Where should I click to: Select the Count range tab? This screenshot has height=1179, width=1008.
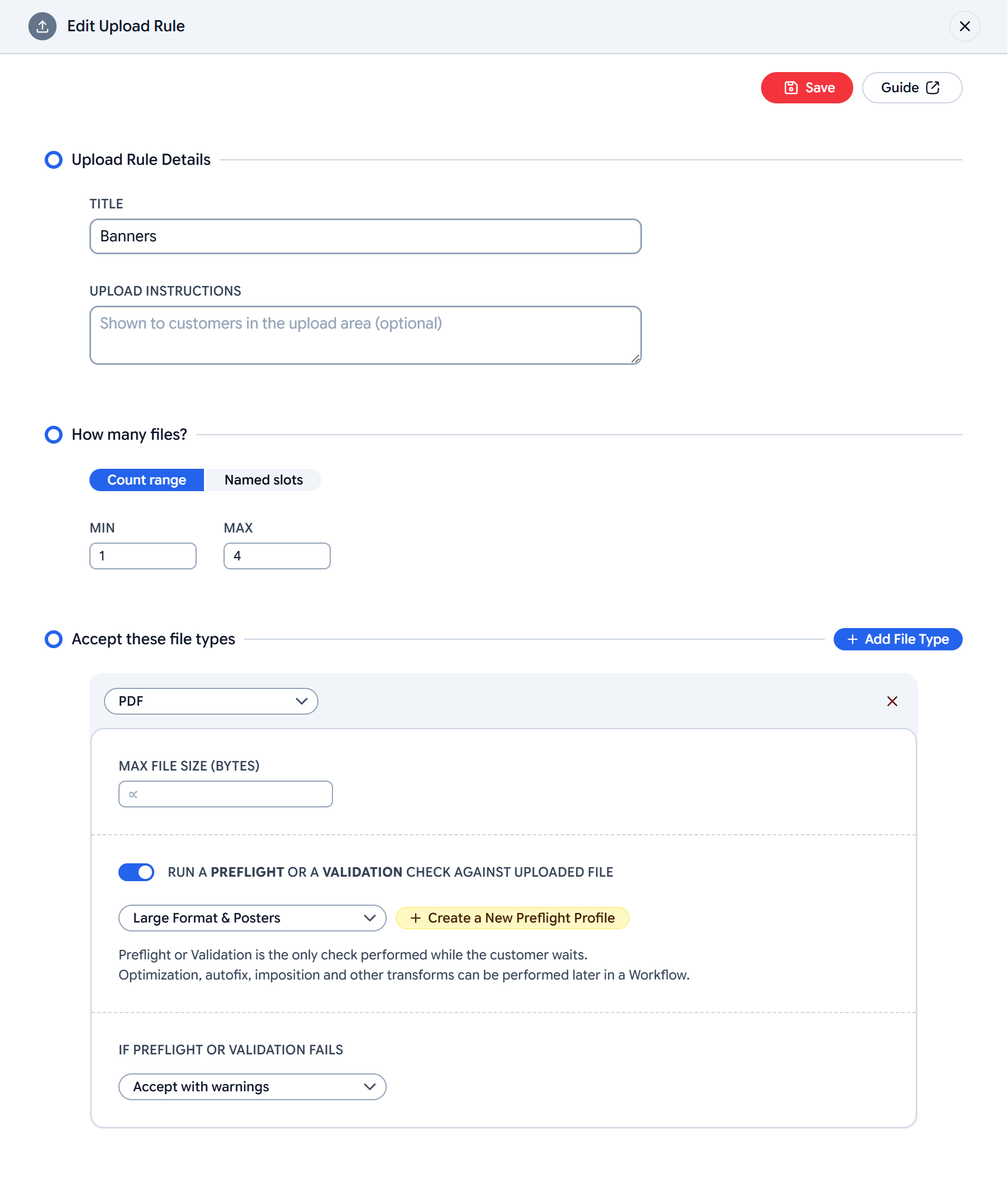pyautogui.click(x=147, y=479)
